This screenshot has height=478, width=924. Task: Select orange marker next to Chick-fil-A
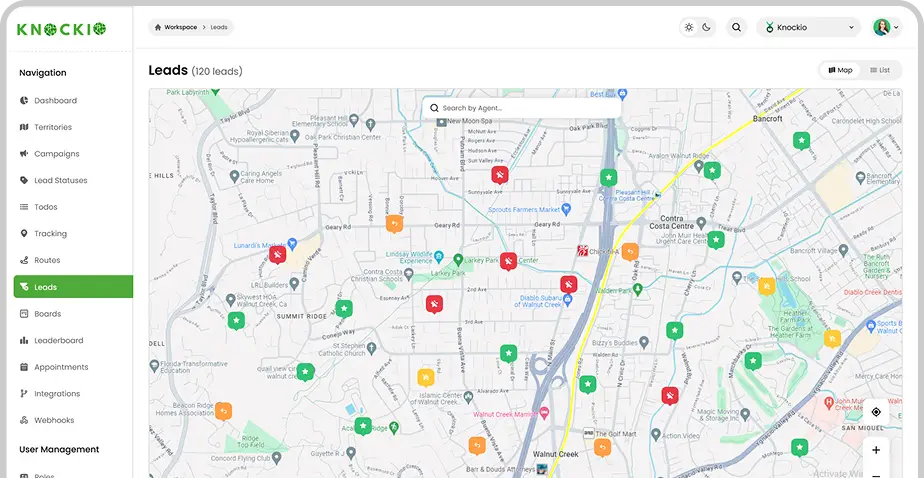pyautogui.click(x=630, y=252)
